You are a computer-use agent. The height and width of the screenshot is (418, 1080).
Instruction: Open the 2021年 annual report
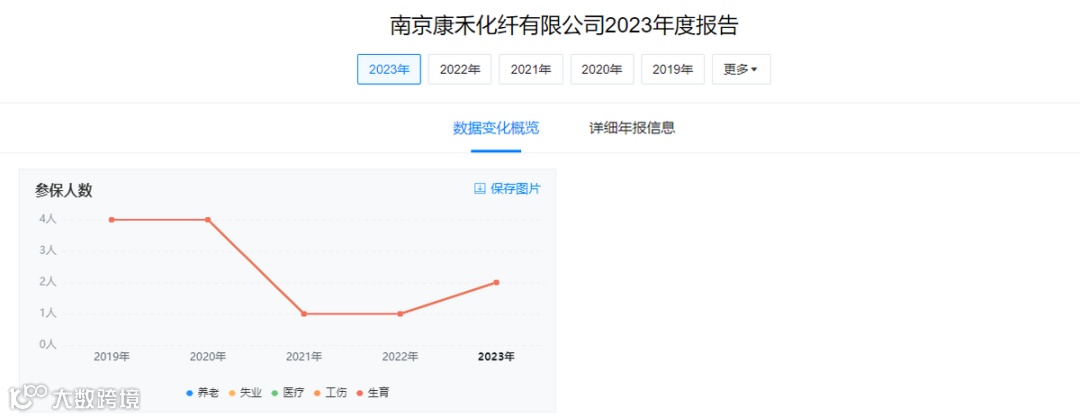click(531, 70)
